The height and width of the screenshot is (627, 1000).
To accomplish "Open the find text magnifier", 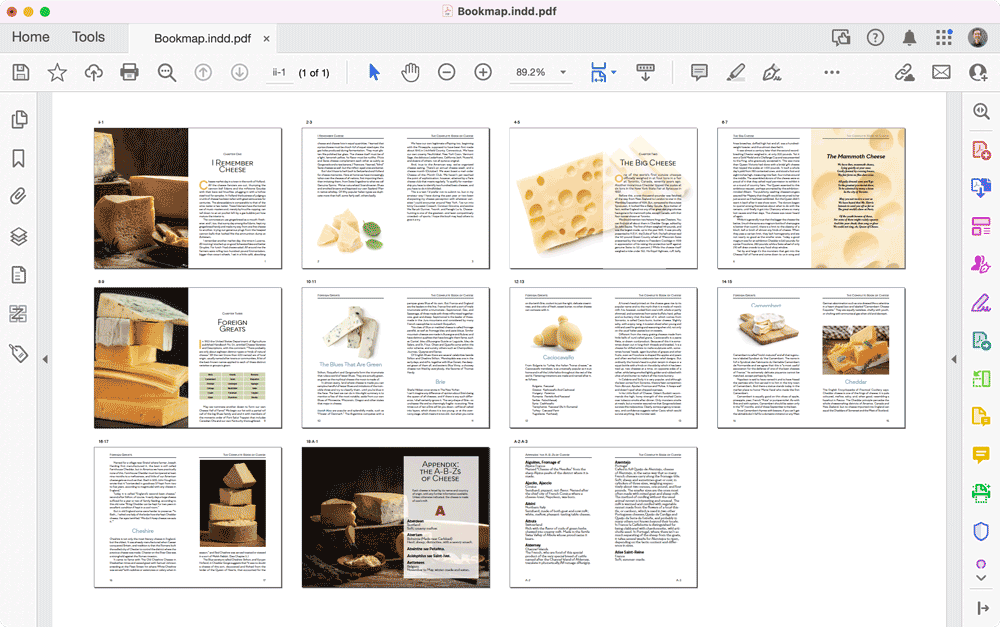I will tap(166, 72).
